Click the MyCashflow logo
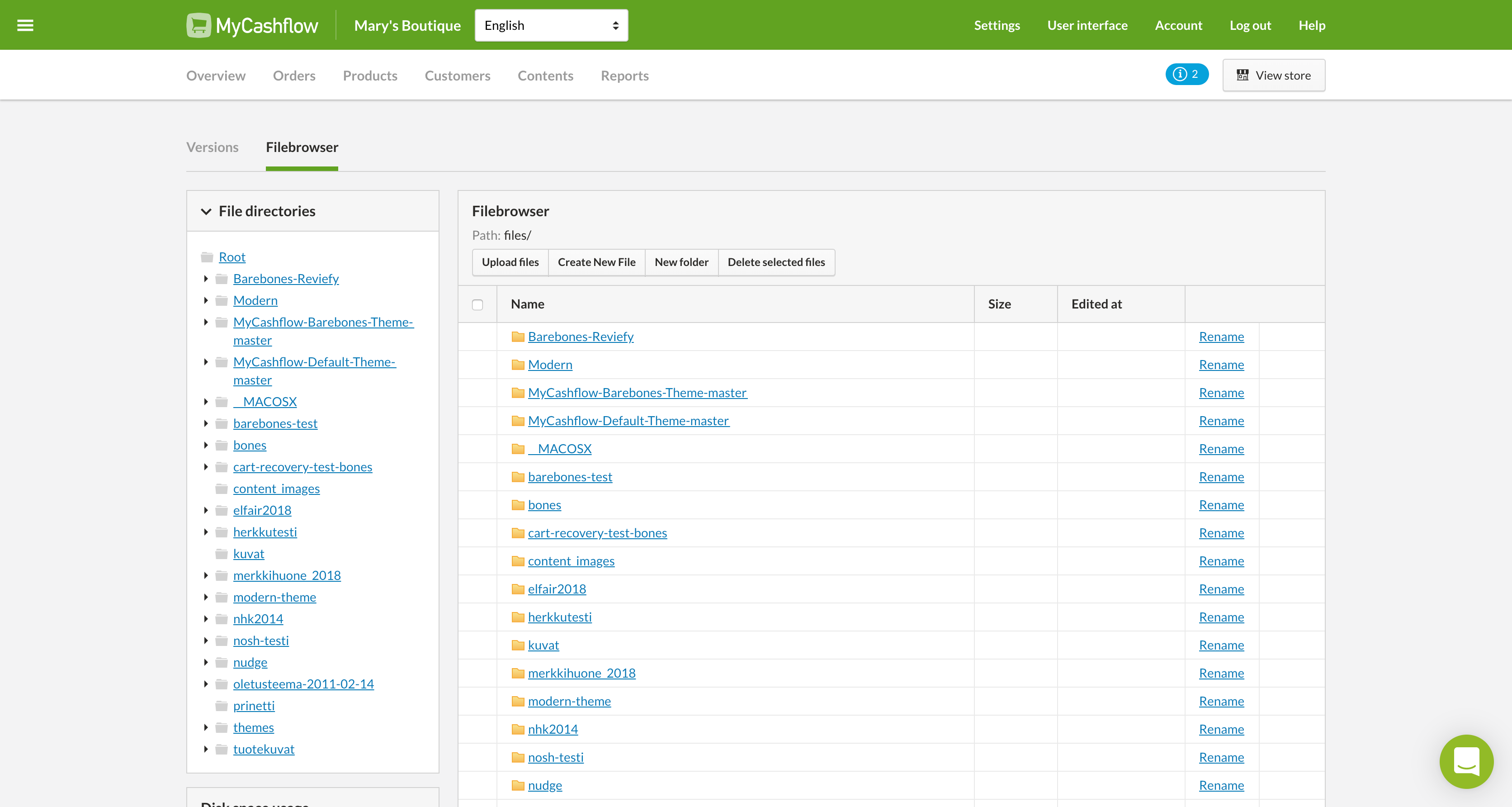This screenshot has height=807, width=1512. [x=252, y=25]
